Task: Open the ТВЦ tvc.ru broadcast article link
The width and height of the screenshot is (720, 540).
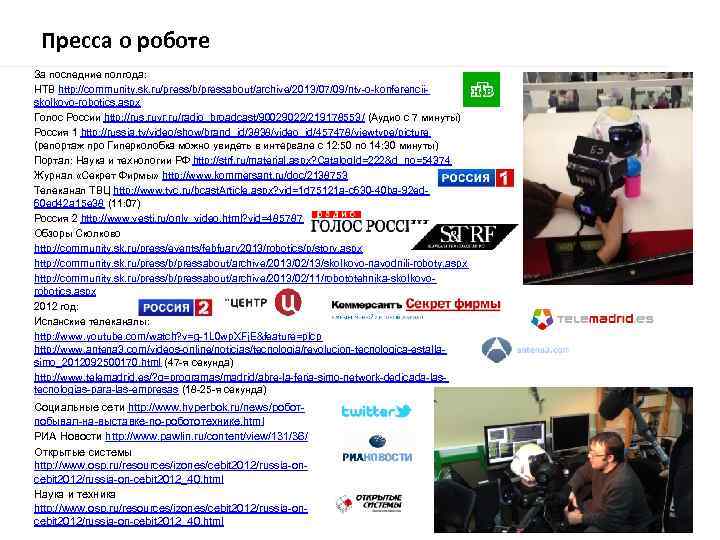Action: click(232, 197)
